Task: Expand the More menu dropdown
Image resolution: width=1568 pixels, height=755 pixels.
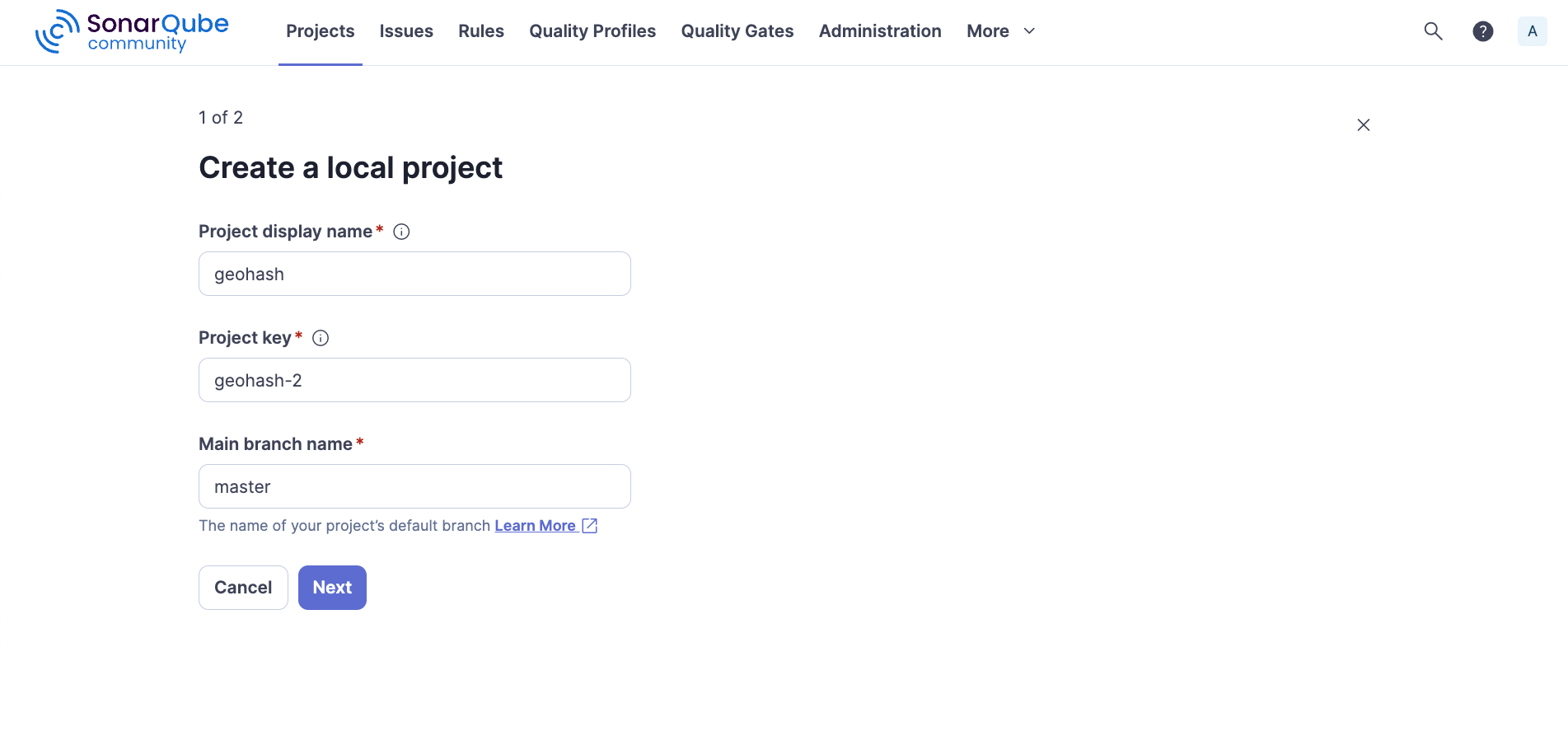Action: 1000,31
